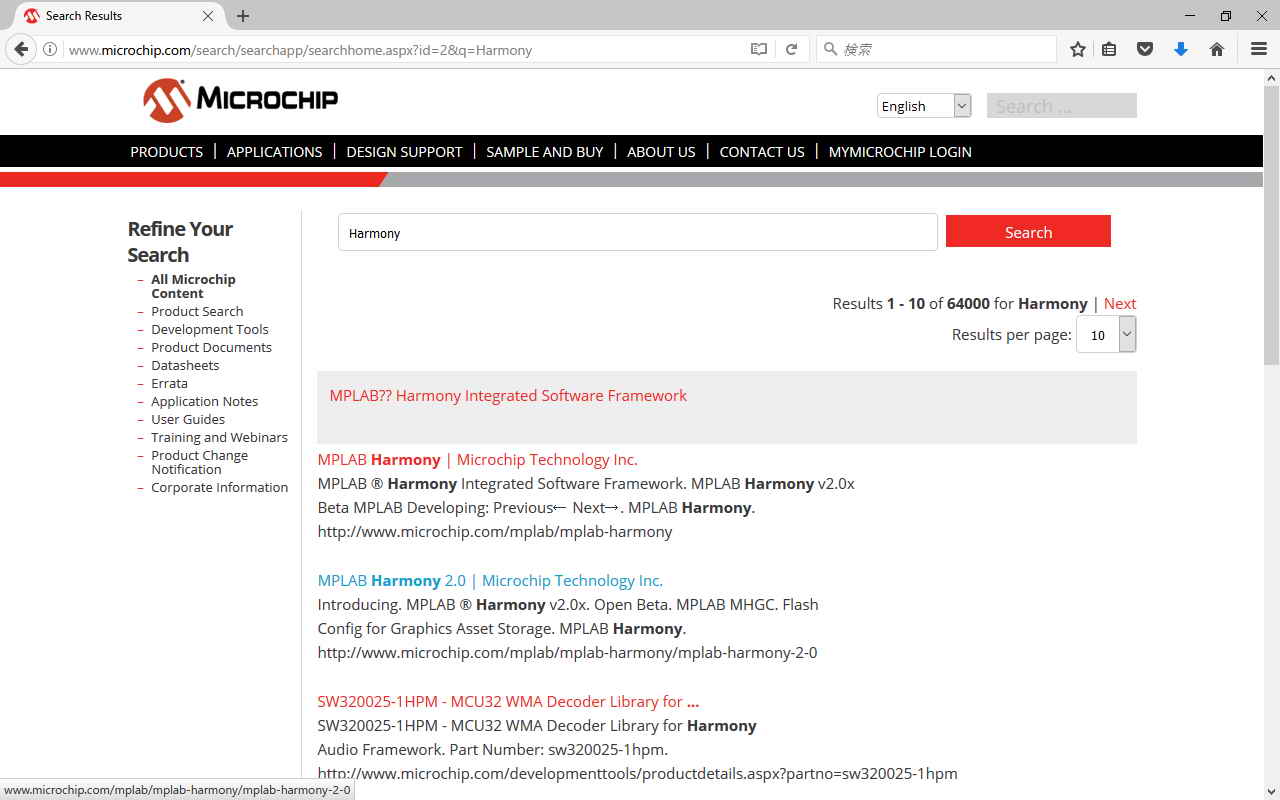
Task: Open the Firefox hamburger menu
Action: (1259, 49)
